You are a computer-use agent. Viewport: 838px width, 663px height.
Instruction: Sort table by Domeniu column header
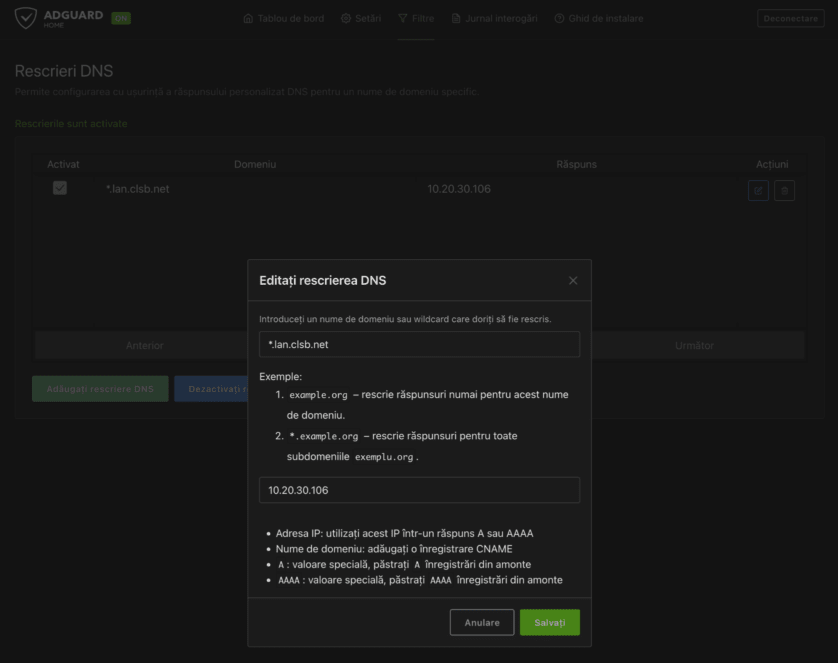[x=255, y=164]
